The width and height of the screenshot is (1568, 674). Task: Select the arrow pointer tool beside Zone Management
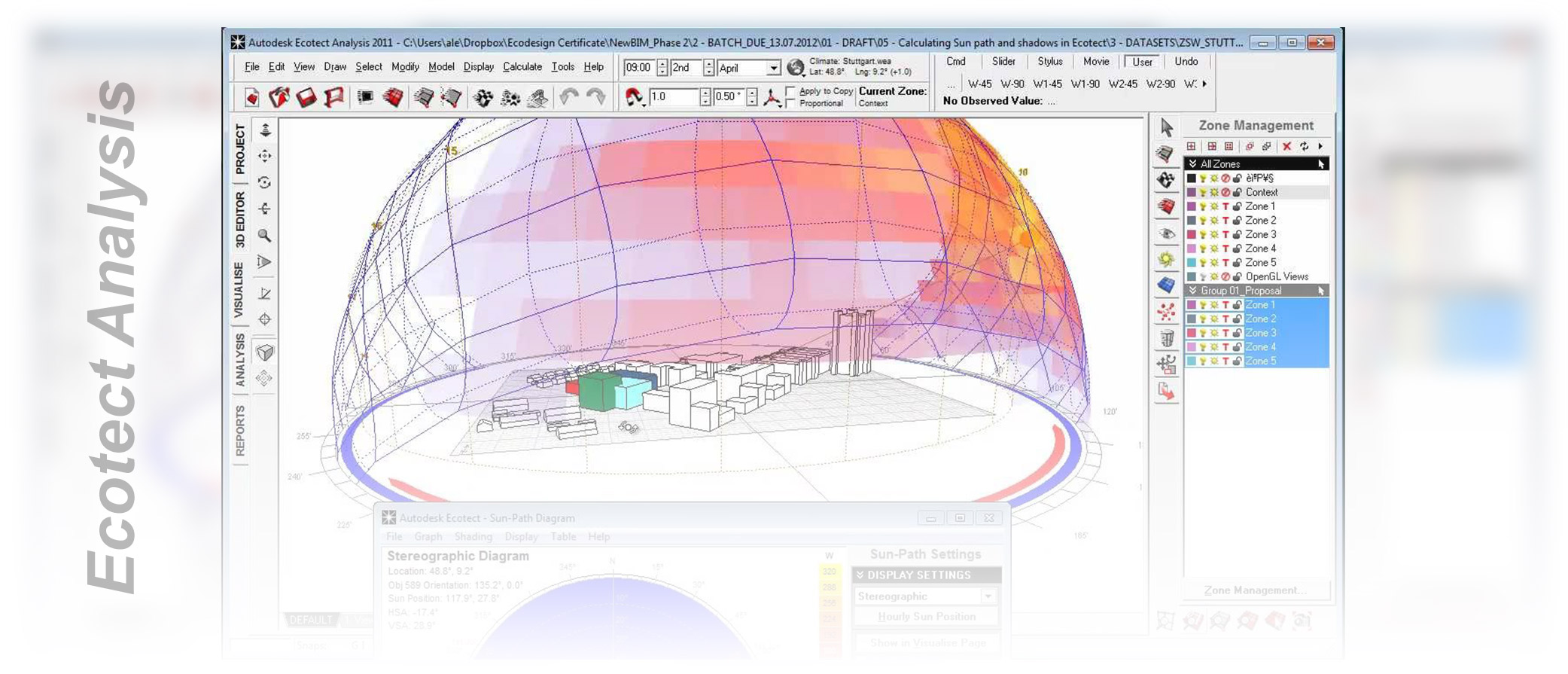pyautogui.click(x=1166, y=127)
